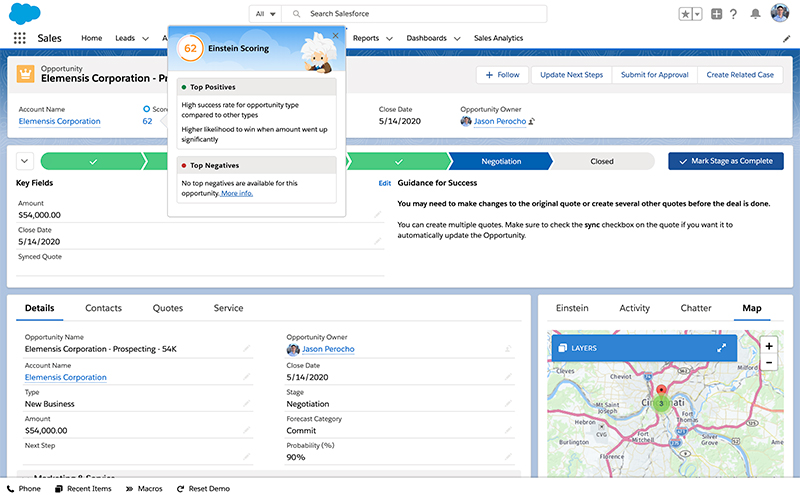Screen dimensions: 800x500
Task: Open the More info link
Action: pyautogui.click(x=237, y=193)
